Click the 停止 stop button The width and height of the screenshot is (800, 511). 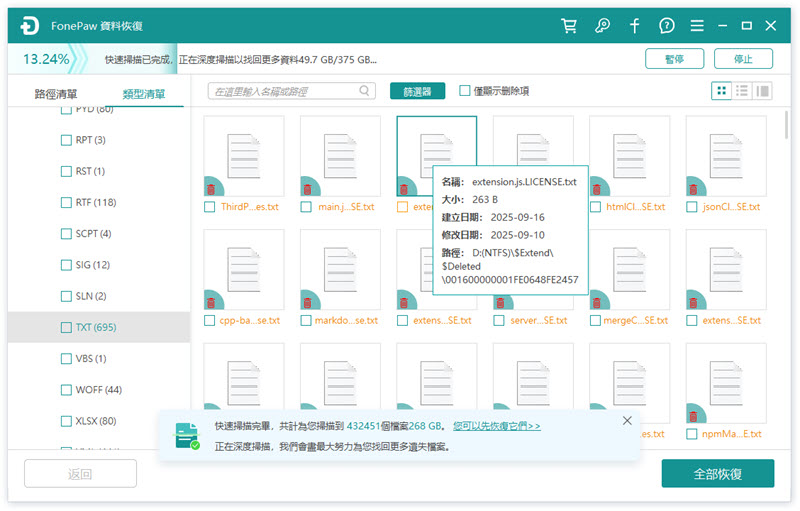tap(743, 59)
